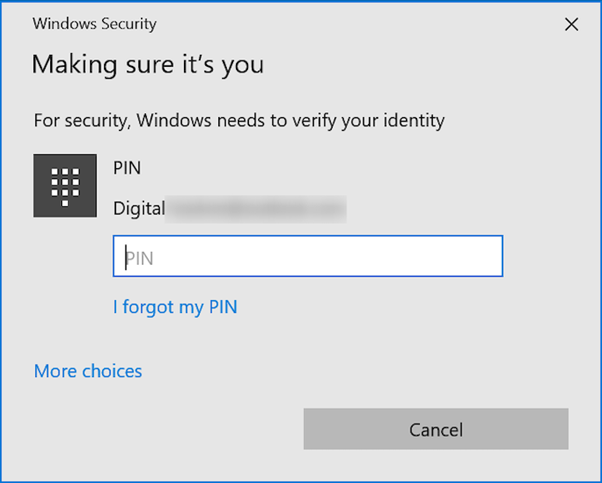Click the "Making sure it's you" heading

(148, 66)
